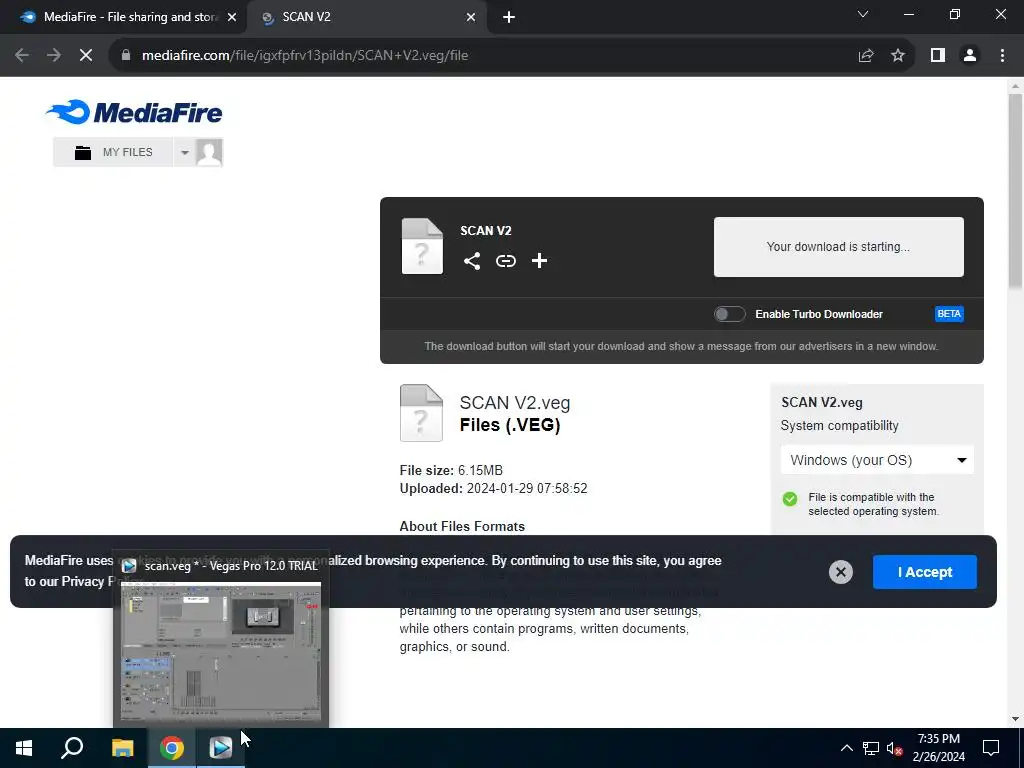The width and height of the screenshot is (1024, 768).
Task: Open Windows taskbar search
Action: (x=72, y=748)
